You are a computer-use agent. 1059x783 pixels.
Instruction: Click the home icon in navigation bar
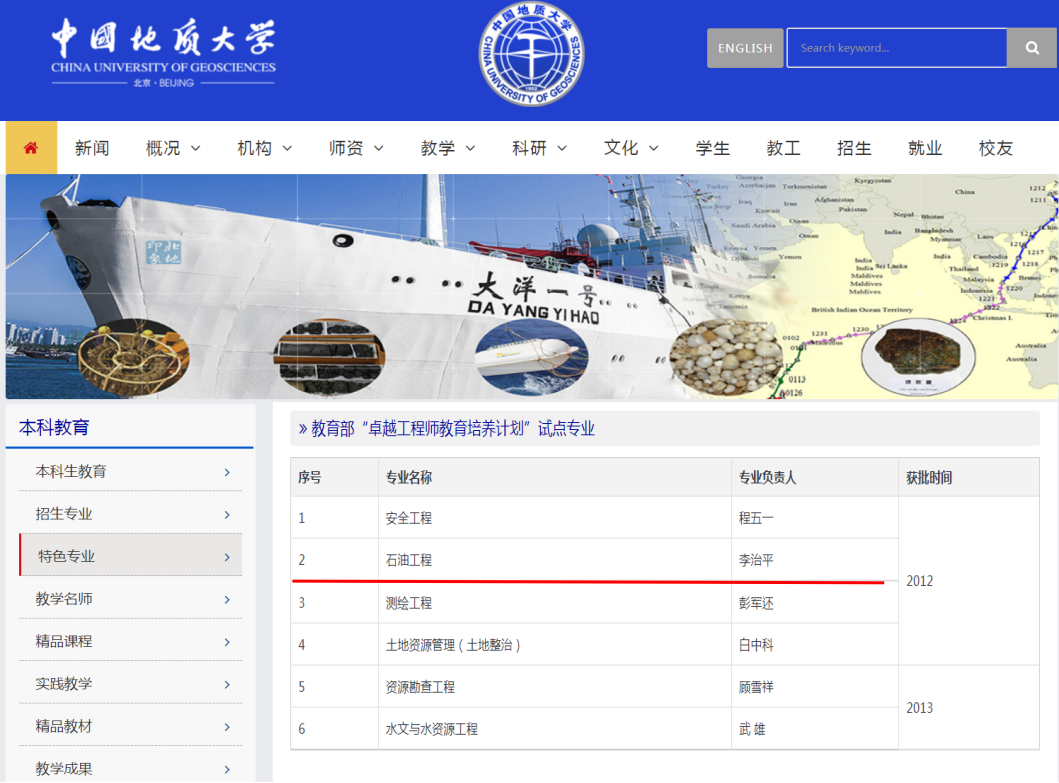[x=31, y=148]
